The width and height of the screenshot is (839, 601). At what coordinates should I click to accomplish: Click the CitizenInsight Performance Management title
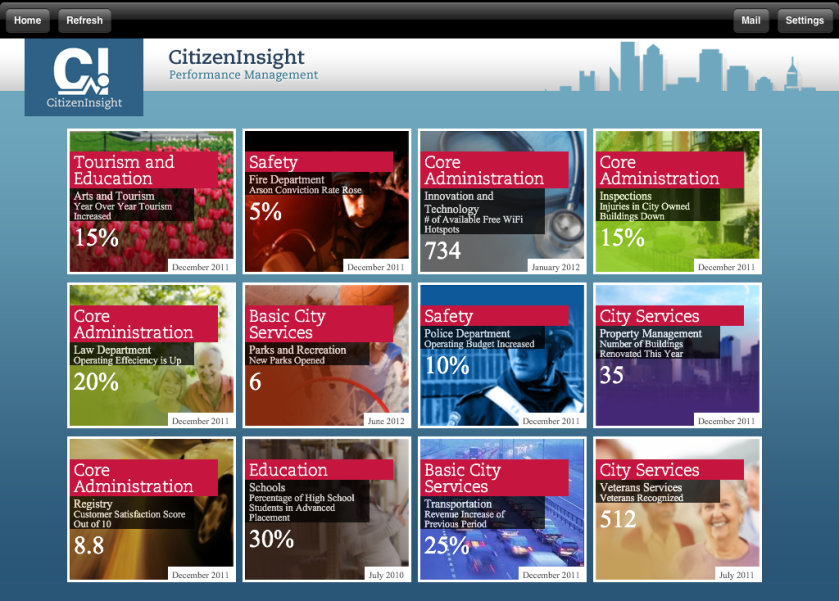[243, 64]
